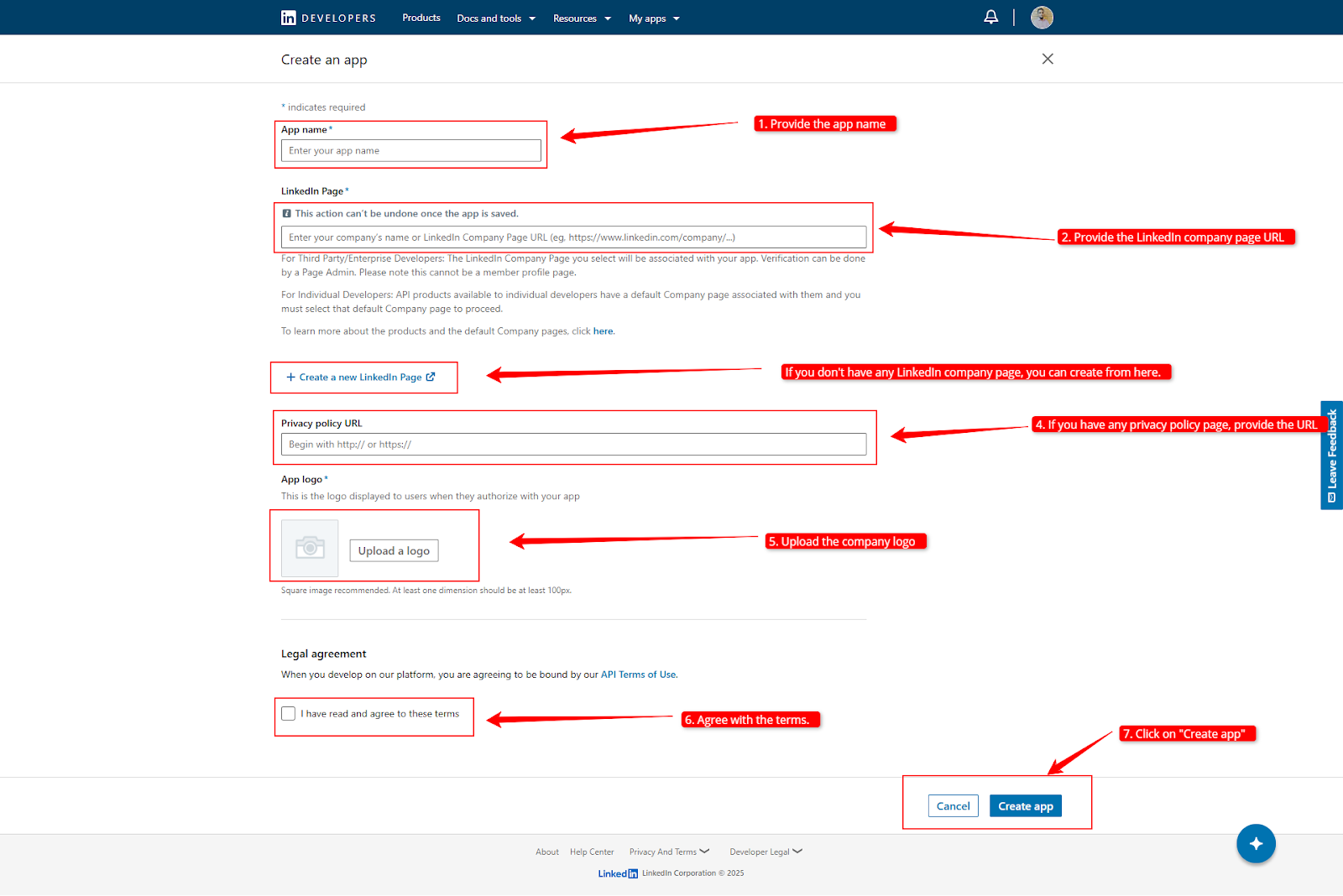Click the floating assistant sparkle button
1343x896 pixels.
click(x=1256, y=843)
